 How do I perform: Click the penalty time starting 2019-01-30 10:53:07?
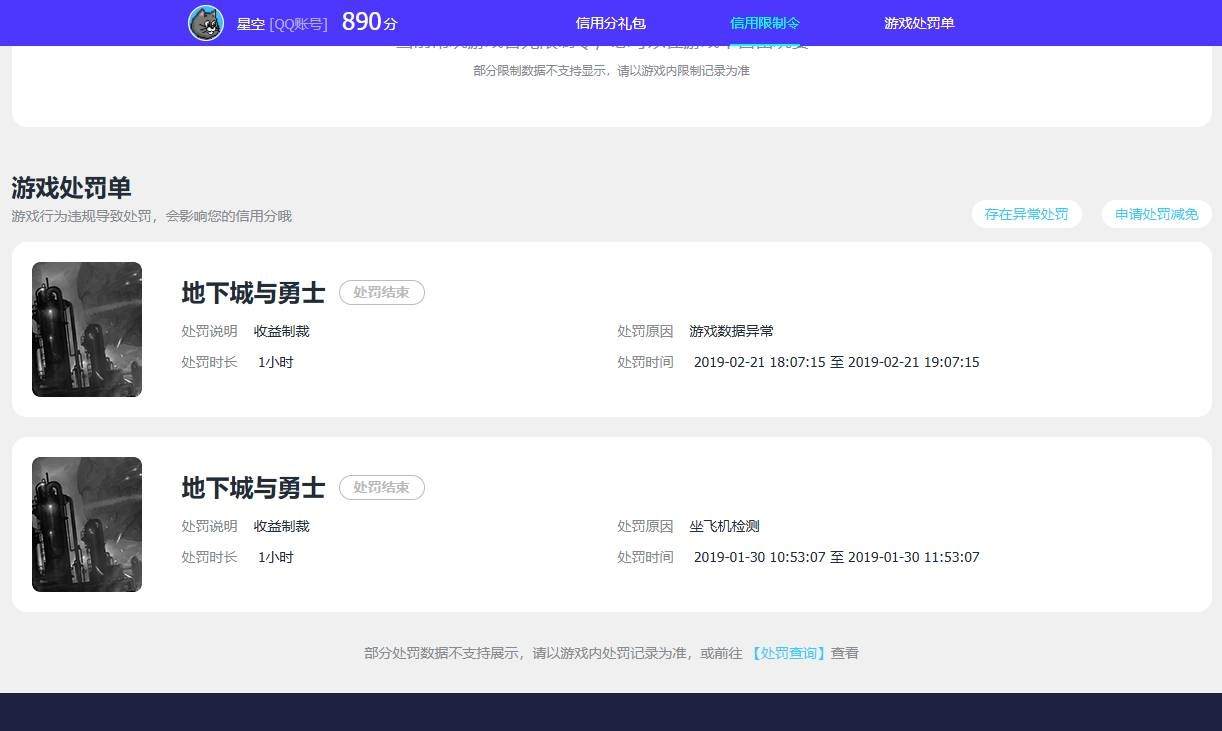(836, 557)
